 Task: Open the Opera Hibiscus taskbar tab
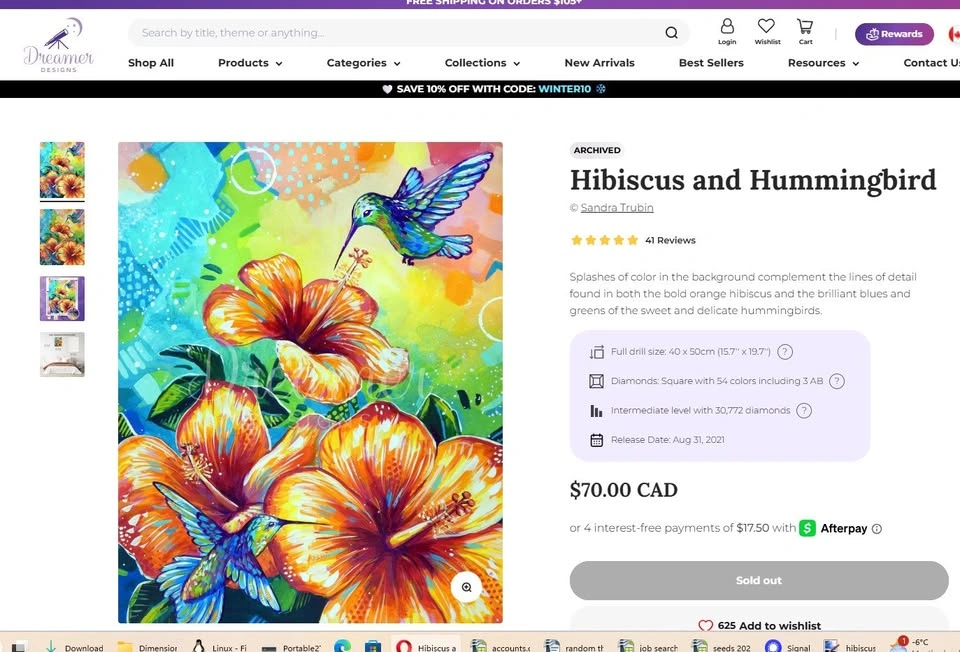tap(426, 647)
